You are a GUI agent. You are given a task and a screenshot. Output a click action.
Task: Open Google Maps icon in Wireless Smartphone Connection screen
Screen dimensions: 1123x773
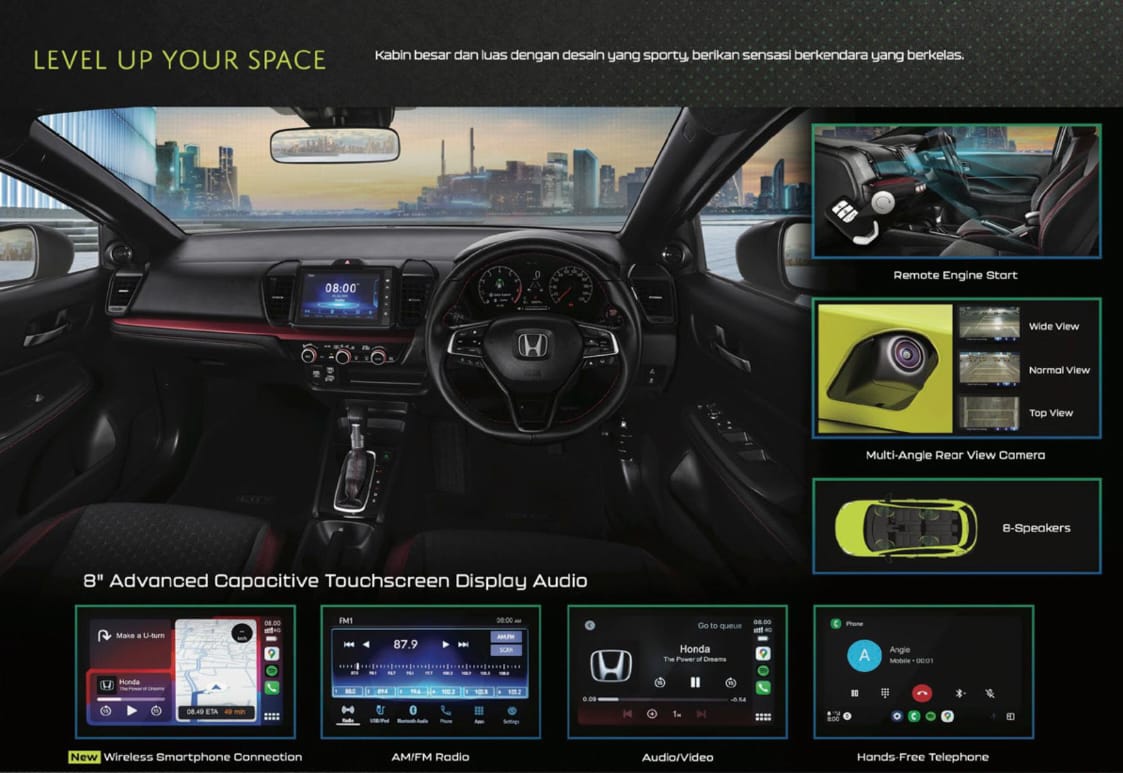[271, 653]
